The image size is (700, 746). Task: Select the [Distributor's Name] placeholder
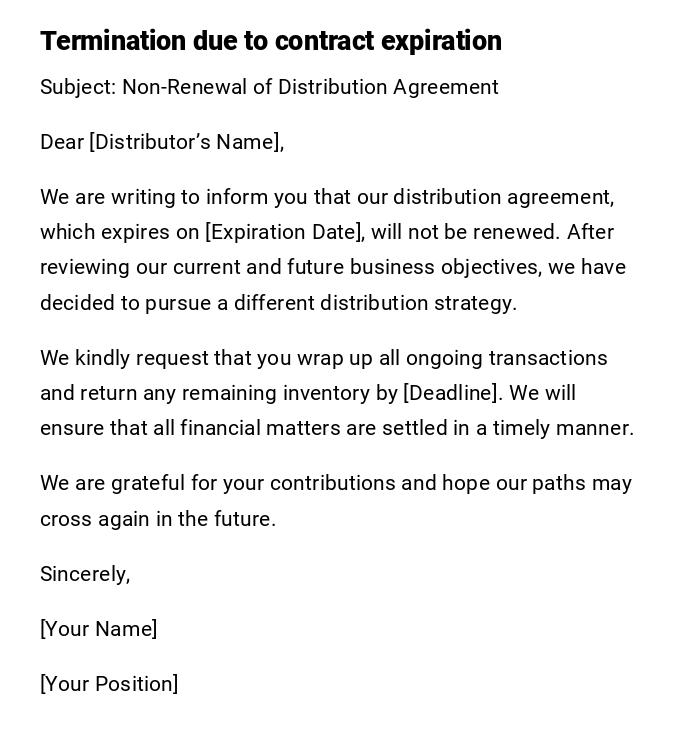click(186, 142)
